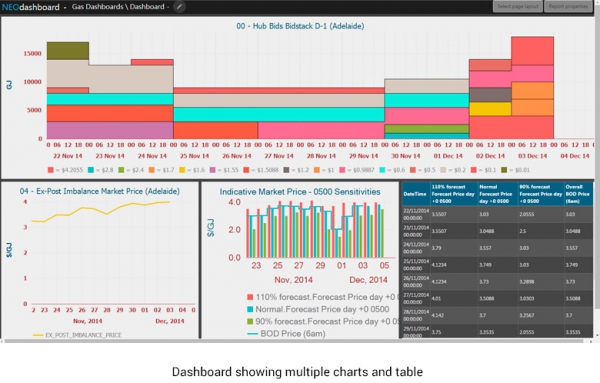The width and height of the screenshot is (600, 383).
Task: Toggle 110% forecast series legend entry
Action: coord(321,297)
